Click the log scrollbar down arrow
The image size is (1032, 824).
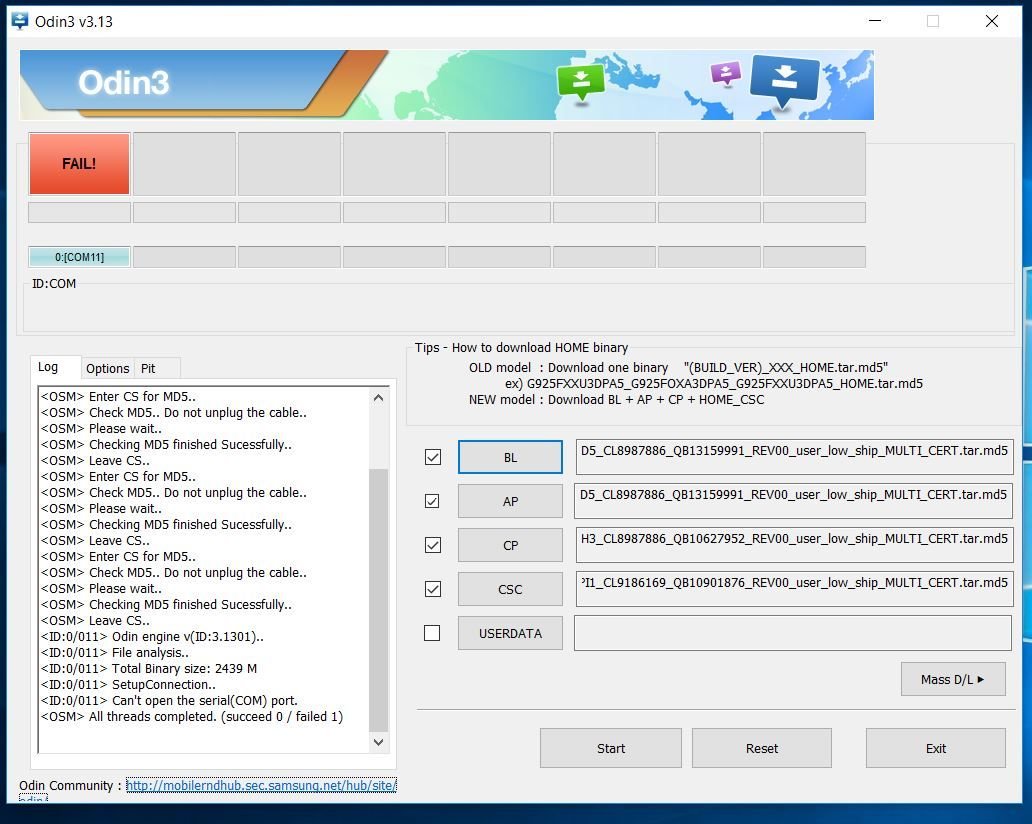[x=378, y=742]
